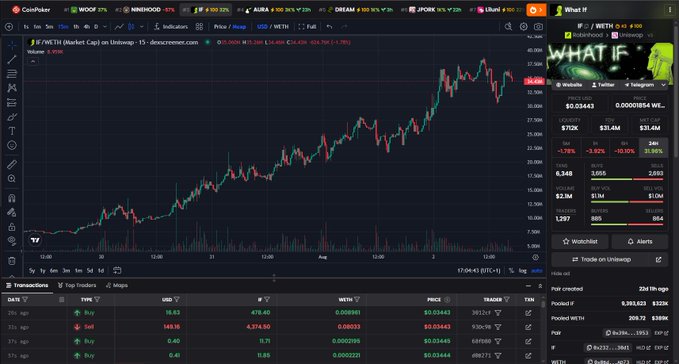The image size is (679, 364).
Task: Switch to the Top Traders tab
Action: pos(77,285)
